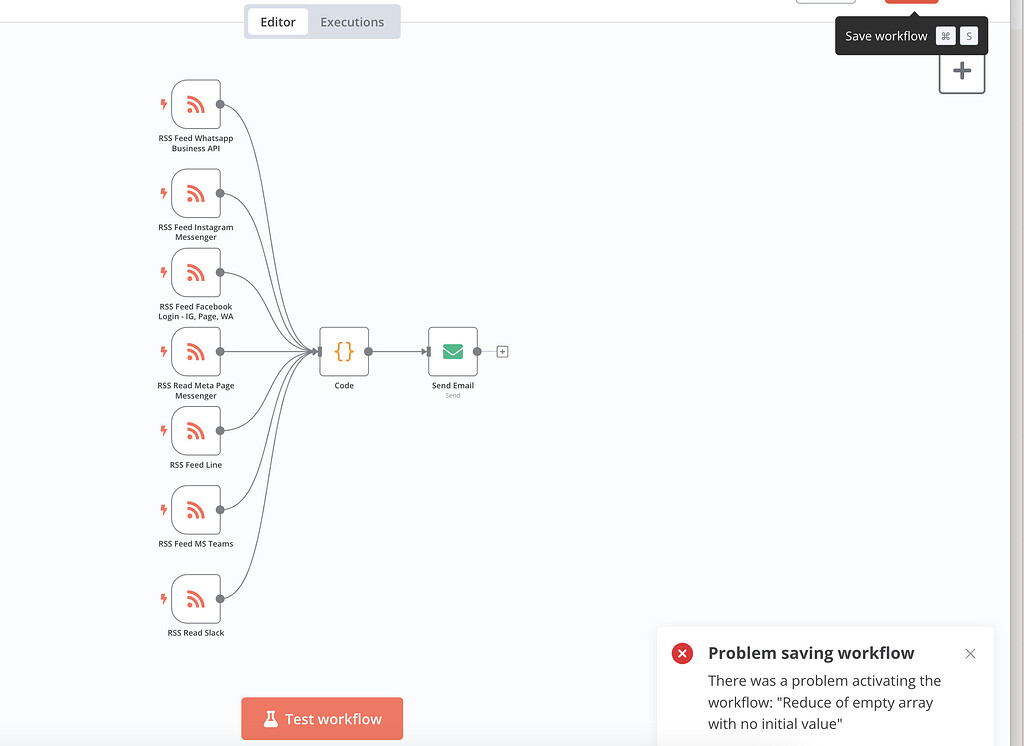This screenshot has width=1024, height=746.
Task: Open the Code node
Action: tap(344, 352)
